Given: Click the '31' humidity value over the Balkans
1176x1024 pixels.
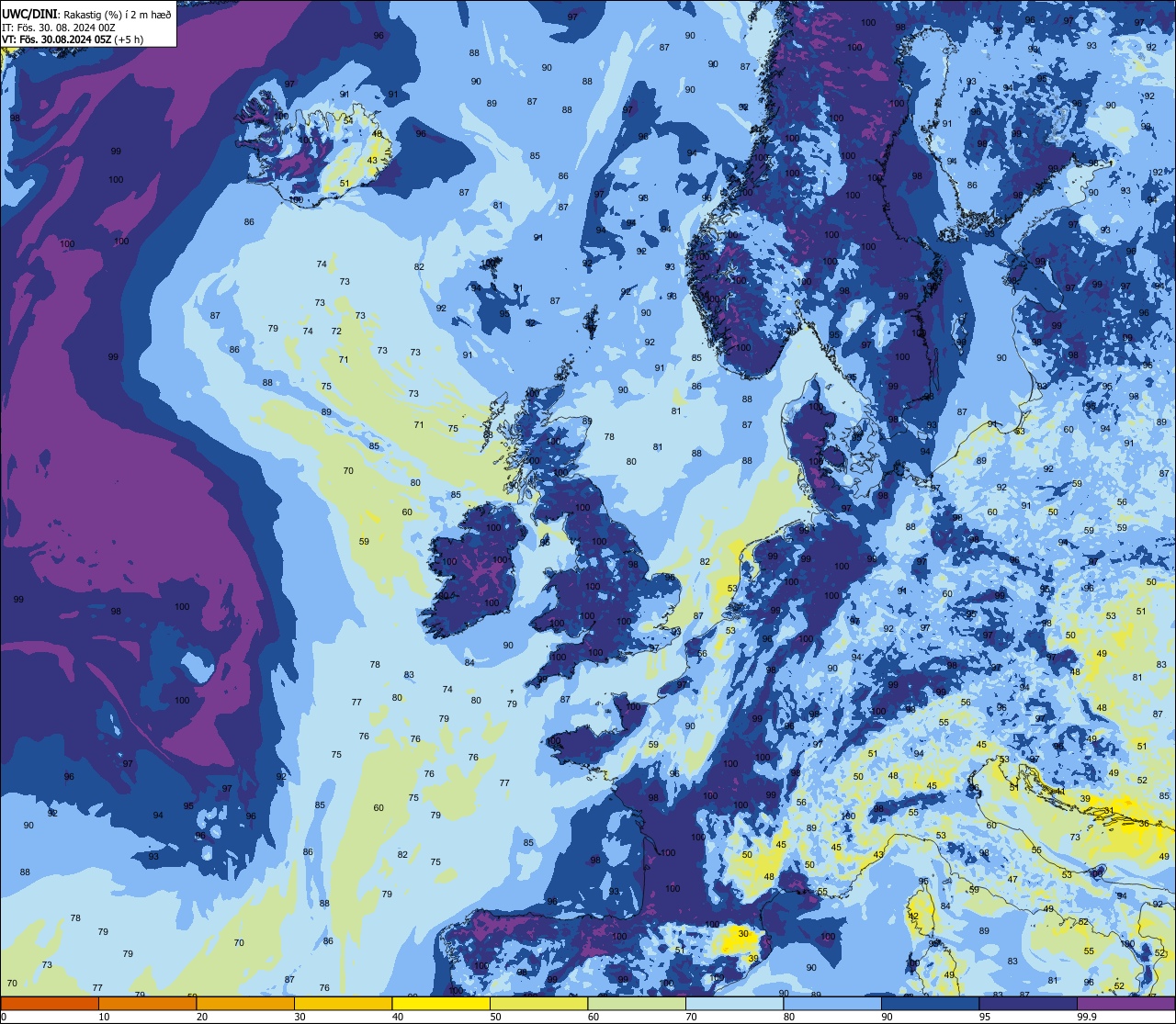Looking at the screenshot, I should (x=1109, y=811).
